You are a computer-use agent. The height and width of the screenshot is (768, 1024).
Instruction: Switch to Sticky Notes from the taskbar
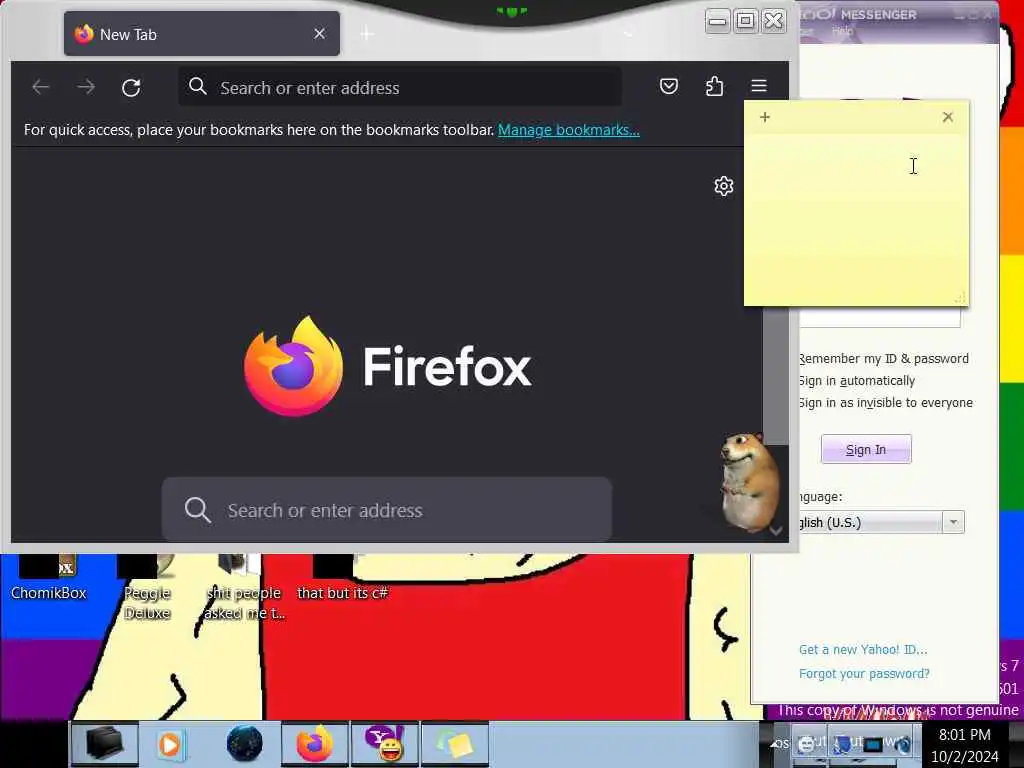(x=455, y=744)
